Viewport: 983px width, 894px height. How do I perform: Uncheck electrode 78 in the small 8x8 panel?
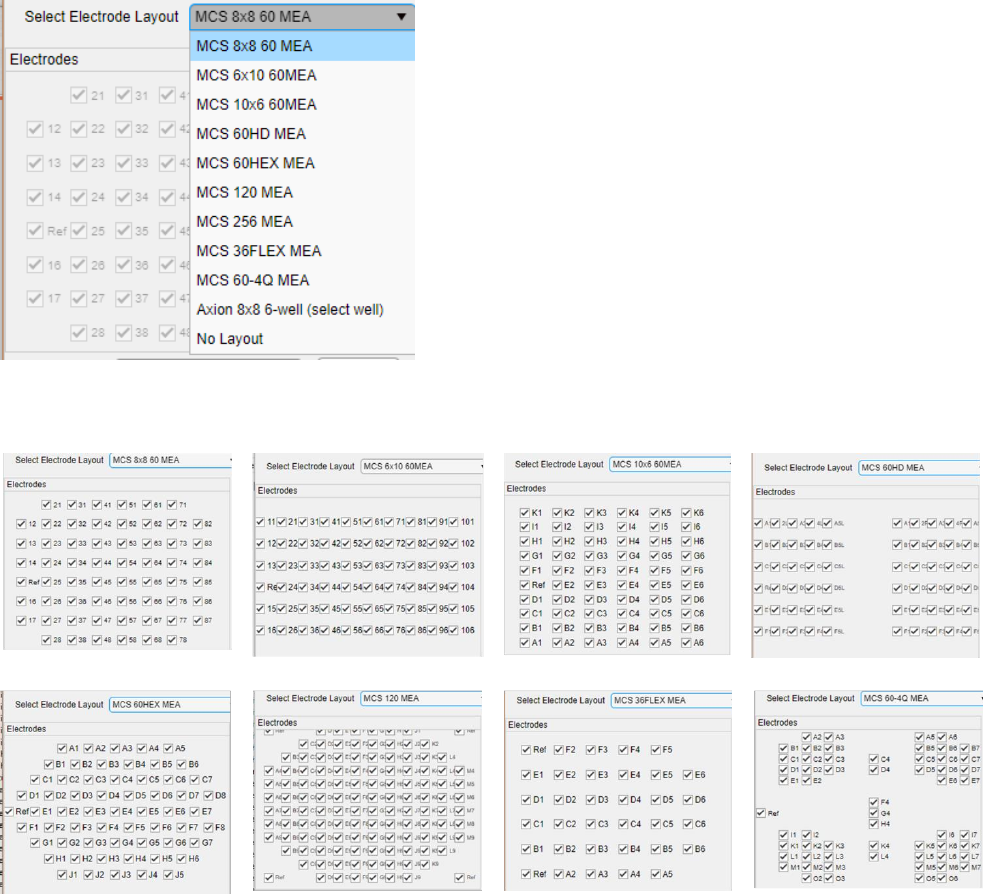172,640
